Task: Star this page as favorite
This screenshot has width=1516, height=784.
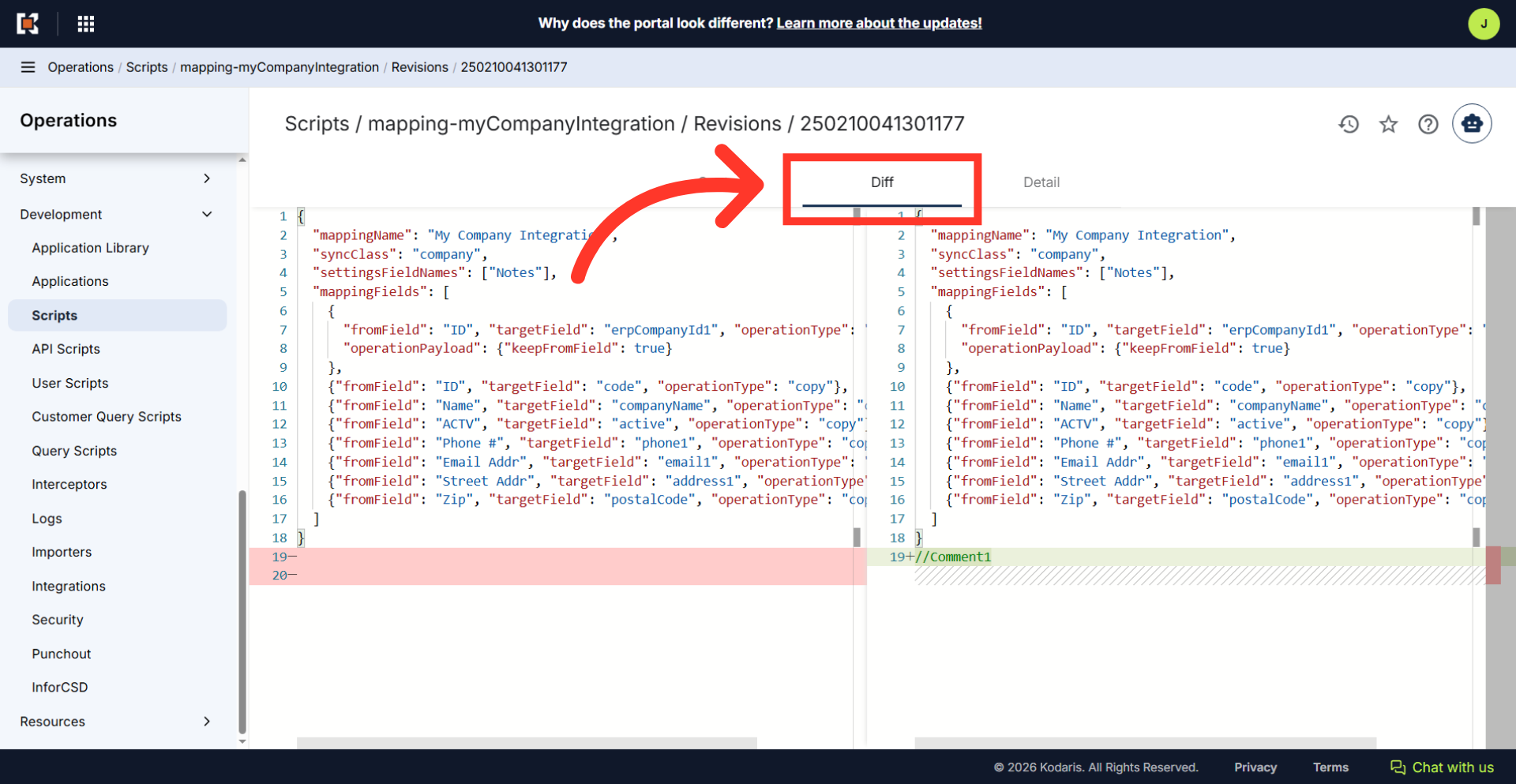Action: (1388, 124)
